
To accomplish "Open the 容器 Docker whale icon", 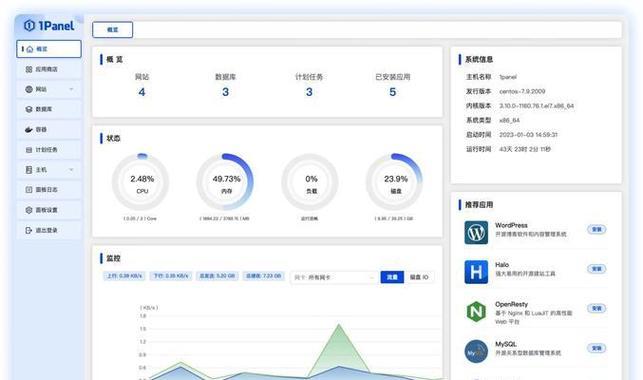I will [29, 130].
